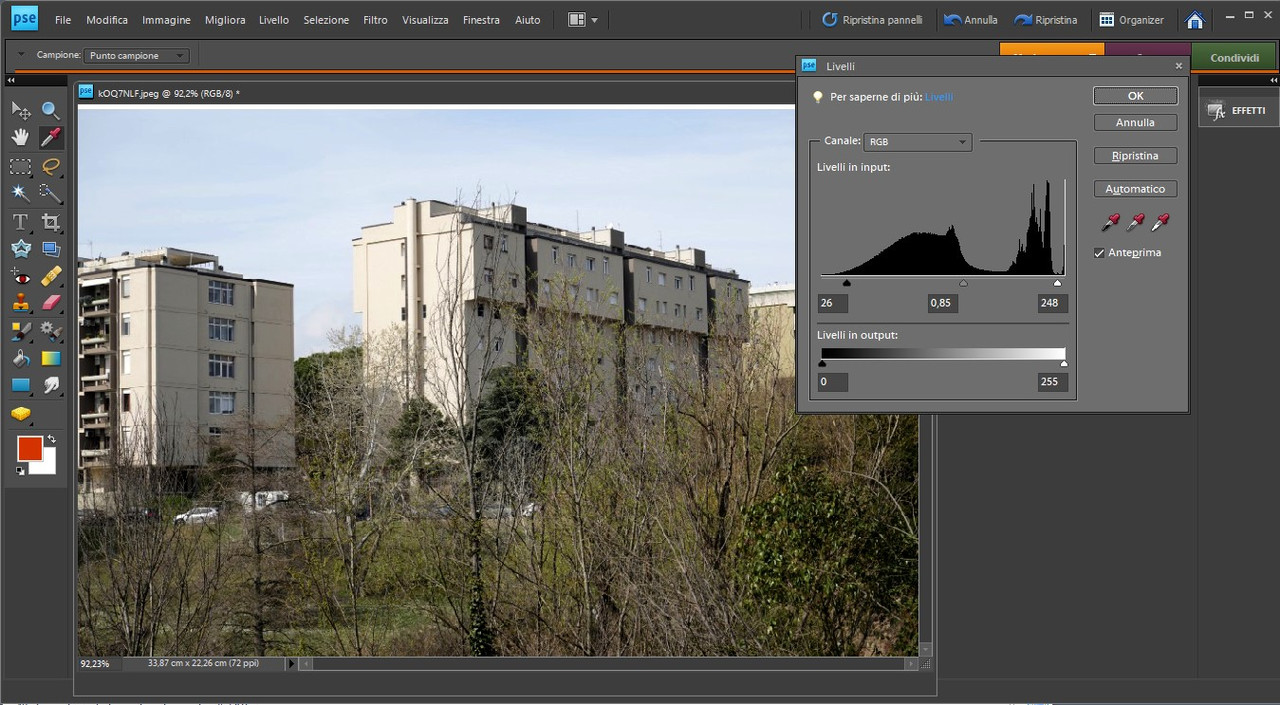Pick the gray point eyedropper in Livelli
1280x705 pixels.
point(1136,222)
